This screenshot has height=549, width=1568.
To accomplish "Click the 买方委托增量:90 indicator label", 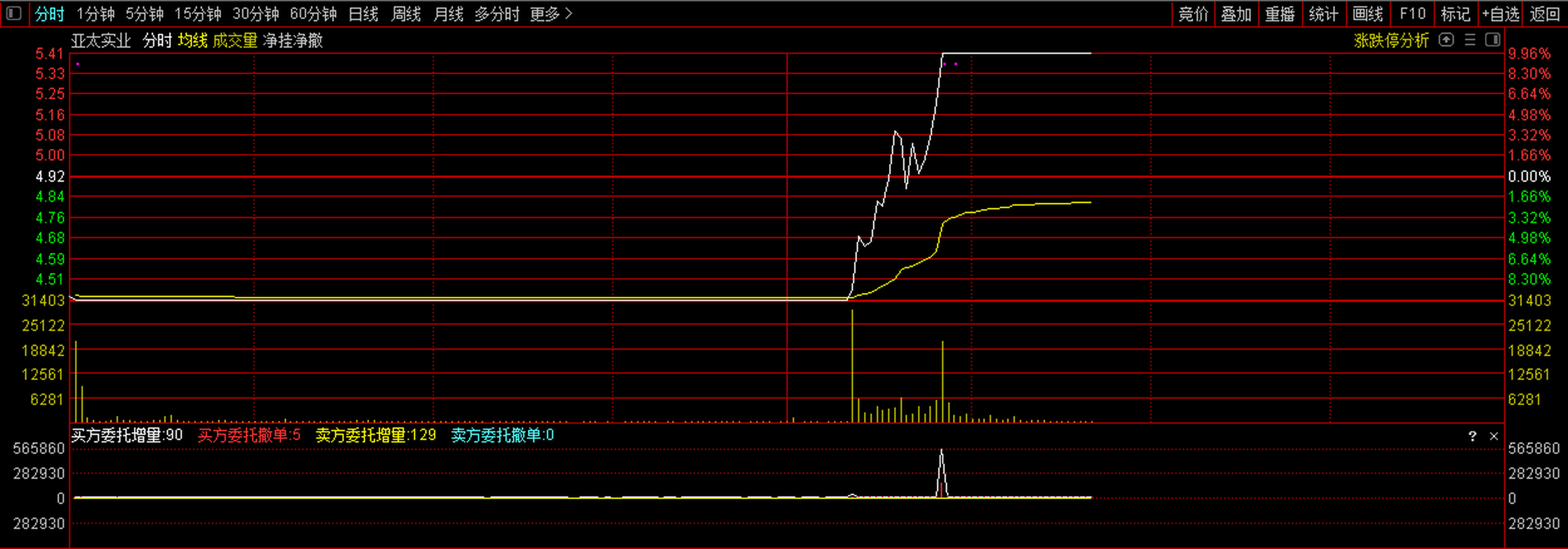I will point(127,435).
